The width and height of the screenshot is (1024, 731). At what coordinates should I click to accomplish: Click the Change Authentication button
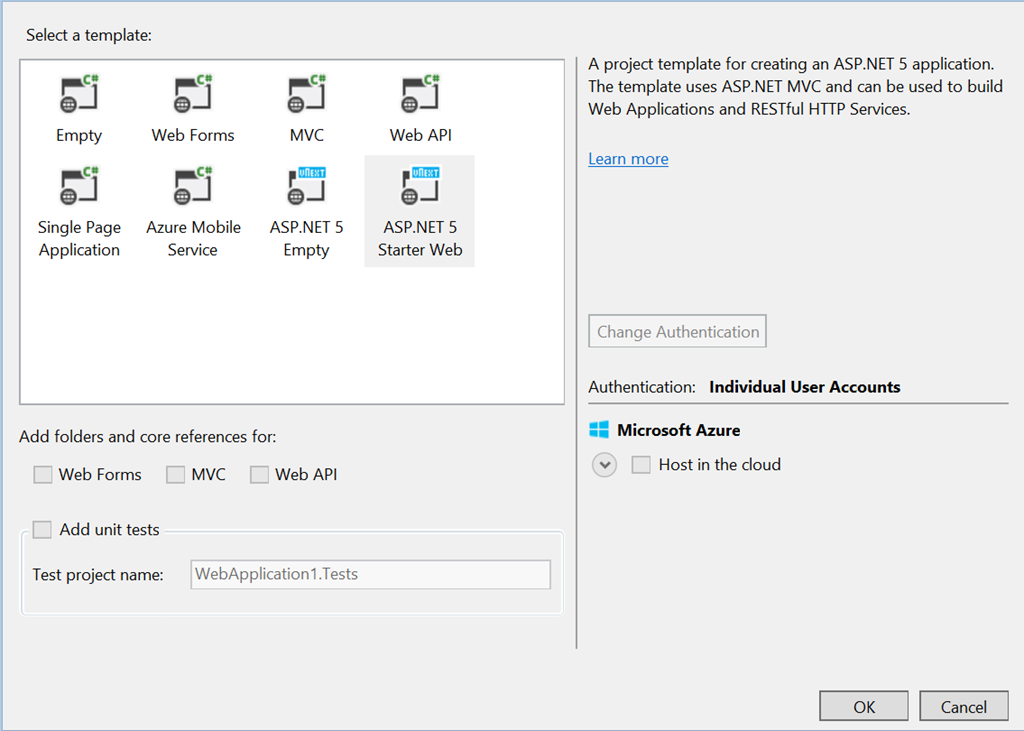pyautogui.click(x=677, y=331)
